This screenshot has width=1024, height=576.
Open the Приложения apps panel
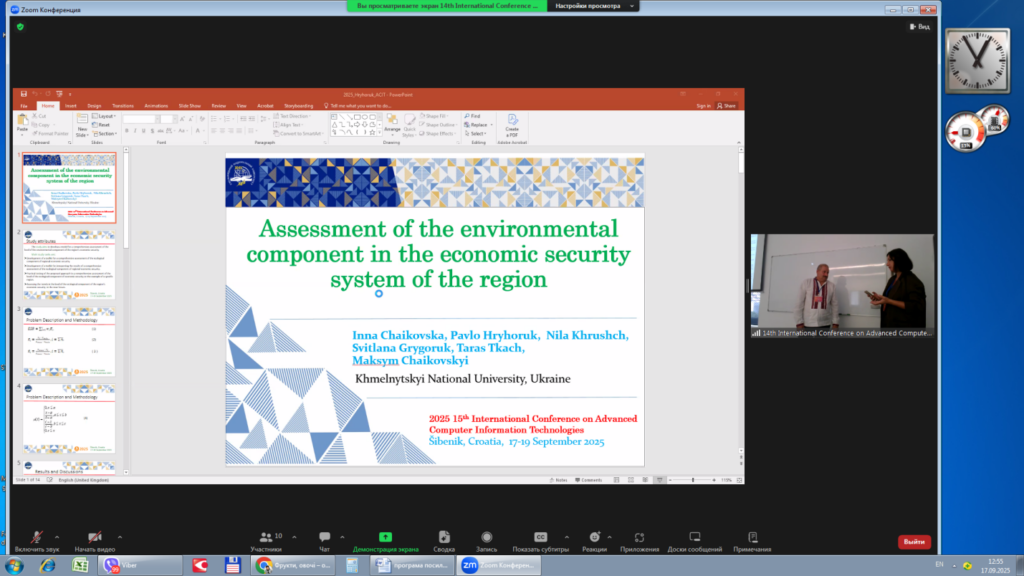(x=639, y=539)
